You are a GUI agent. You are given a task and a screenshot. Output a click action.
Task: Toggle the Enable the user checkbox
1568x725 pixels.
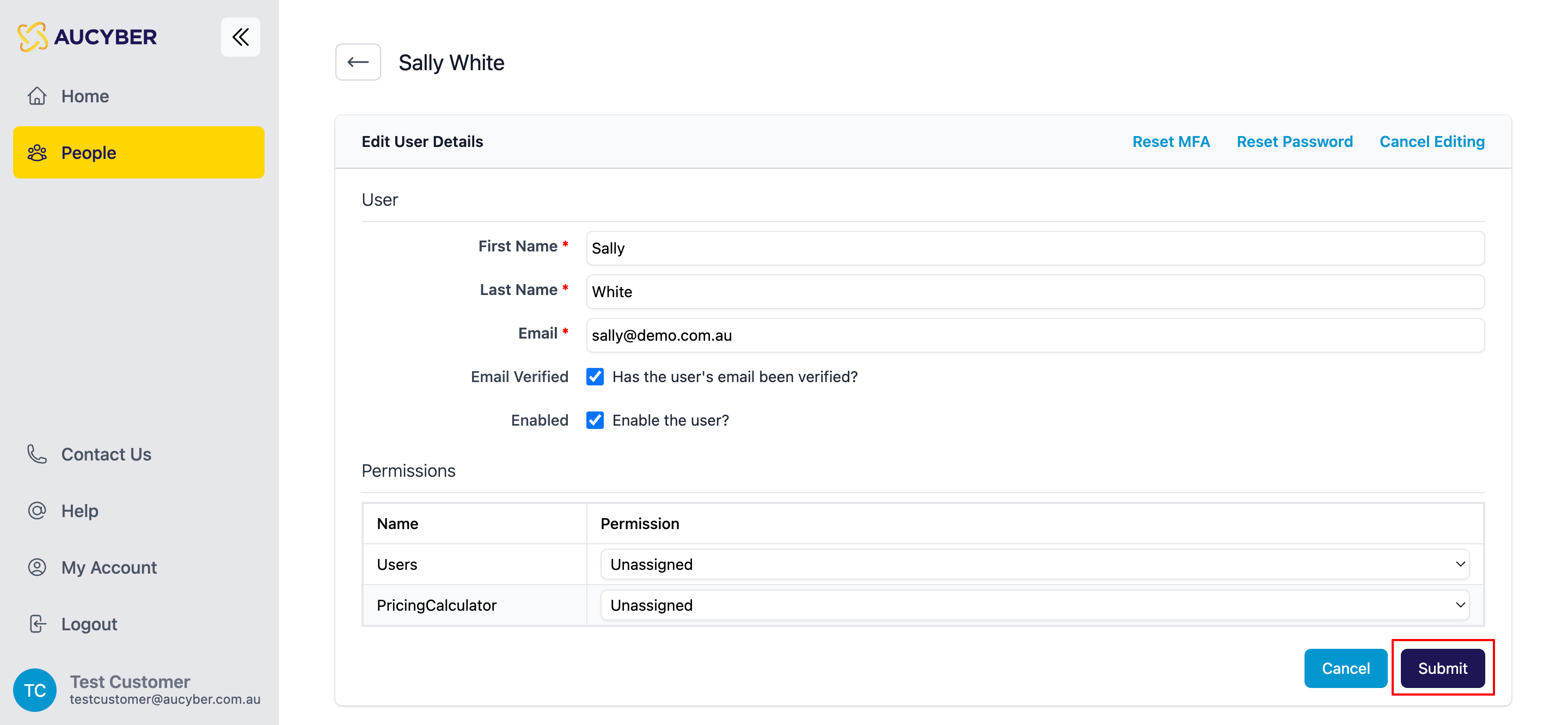click(595, 420)
